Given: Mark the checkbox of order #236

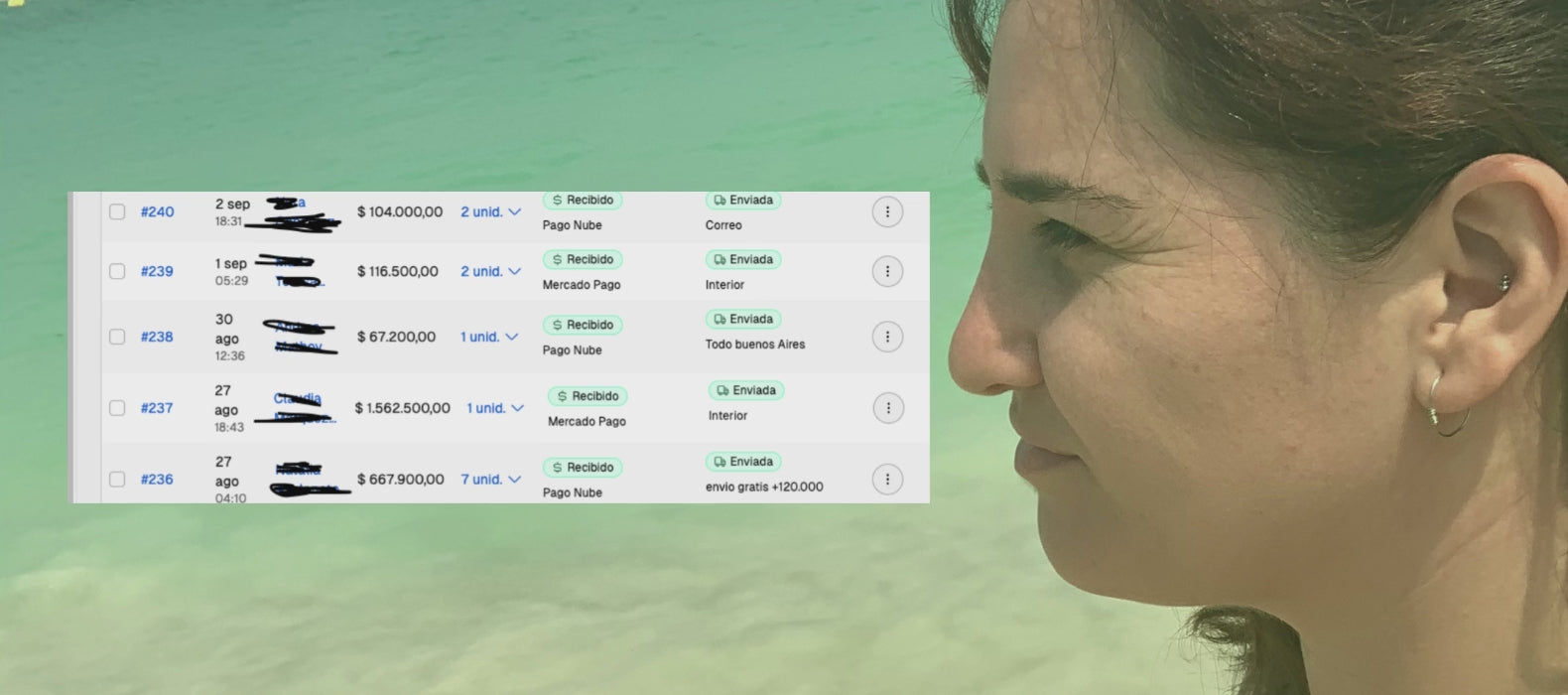Looking at the screenshot, I should click(117, 480).
